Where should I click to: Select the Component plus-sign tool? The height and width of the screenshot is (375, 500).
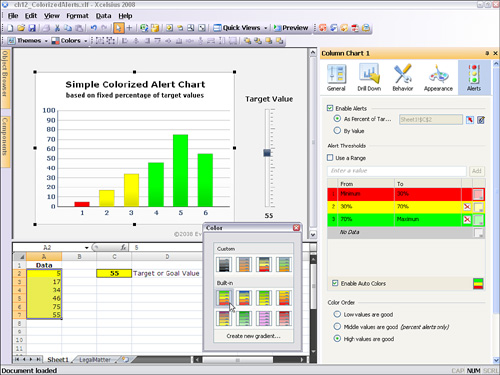point(129,28)
